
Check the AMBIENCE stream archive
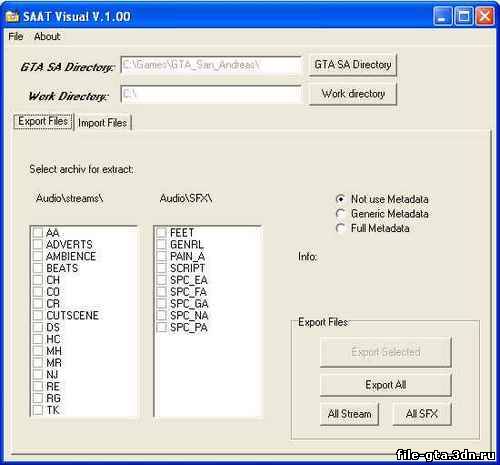(38, 256)
